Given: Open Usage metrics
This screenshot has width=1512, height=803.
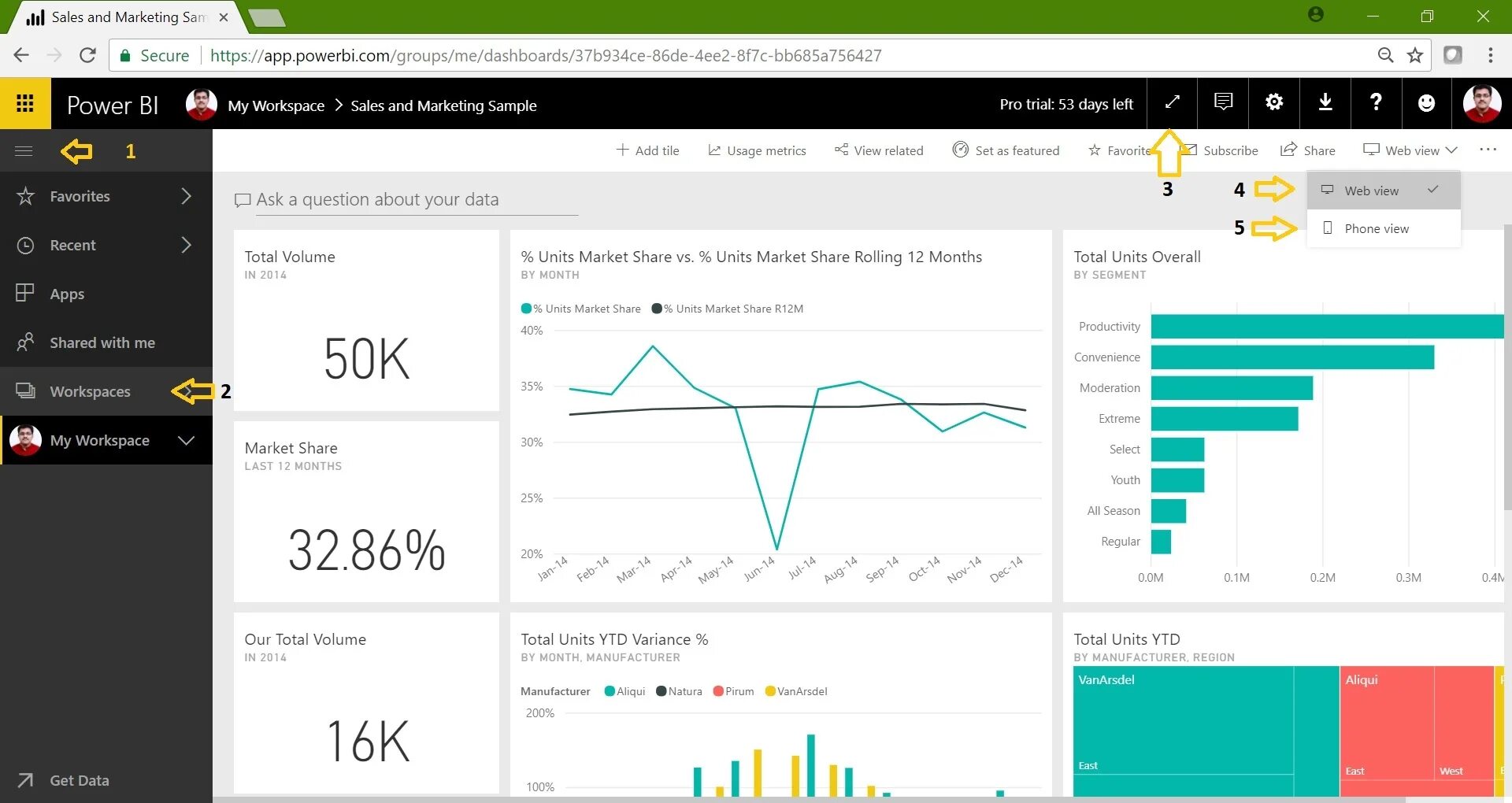Looking at the screenshot, I should (757, 150).
